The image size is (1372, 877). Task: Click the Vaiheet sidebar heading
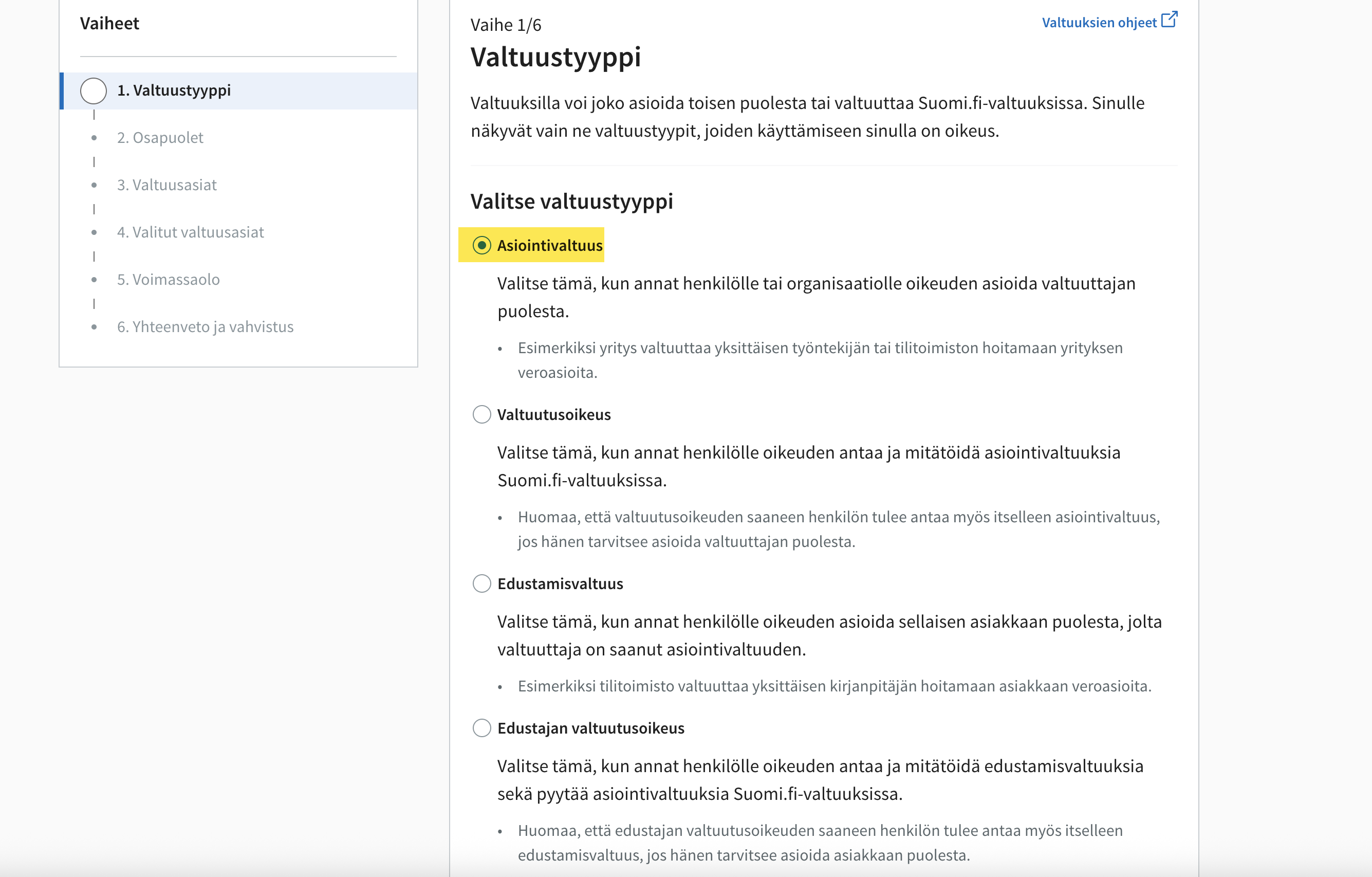(x=109, y=23)
